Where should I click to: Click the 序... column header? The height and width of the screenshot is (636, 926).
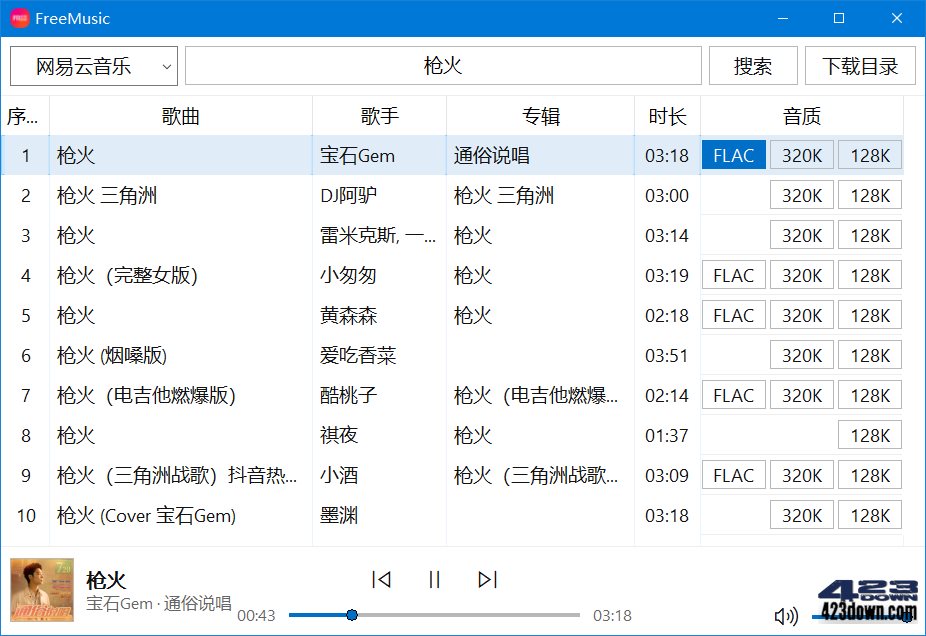click(x=25, y=116)
